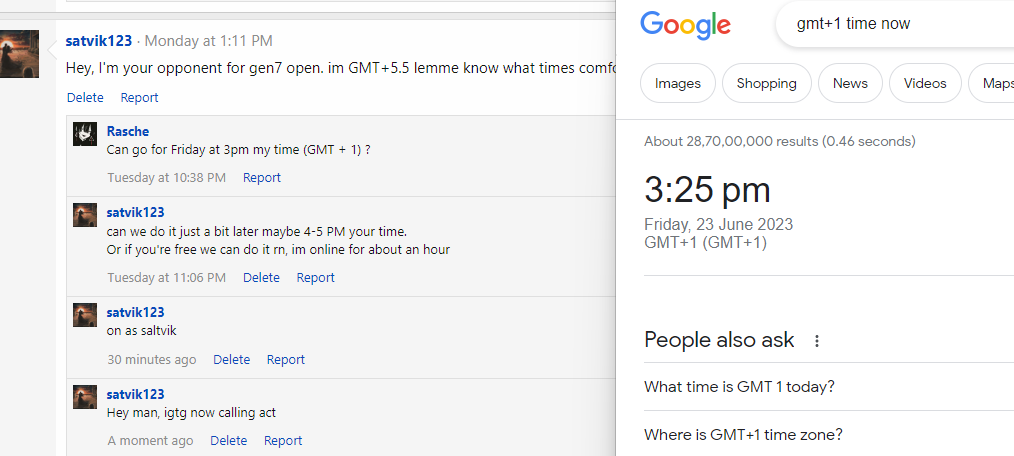The width and height of the screenshot is (1014, 456).
Task: Click the Google logo
Action: pos(685,24)
